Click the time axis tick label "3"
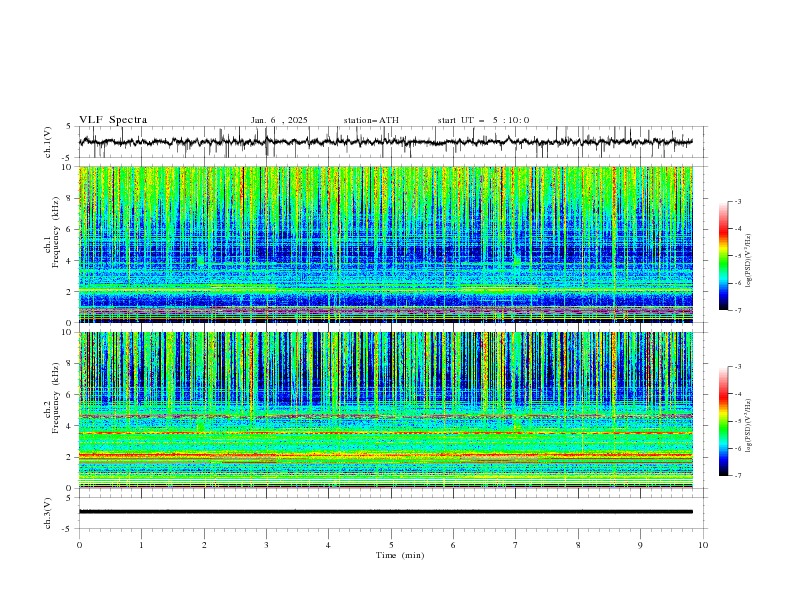792x612 pixels. [x=267, y=545]
